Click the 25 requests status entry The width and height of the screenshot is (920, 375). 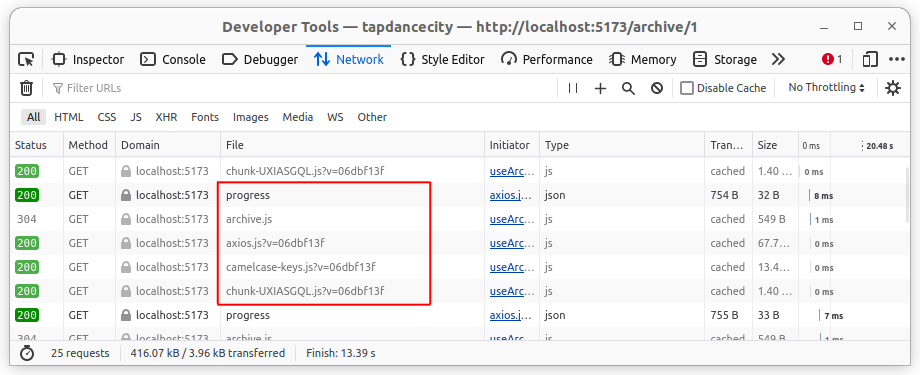pos(80,353)
